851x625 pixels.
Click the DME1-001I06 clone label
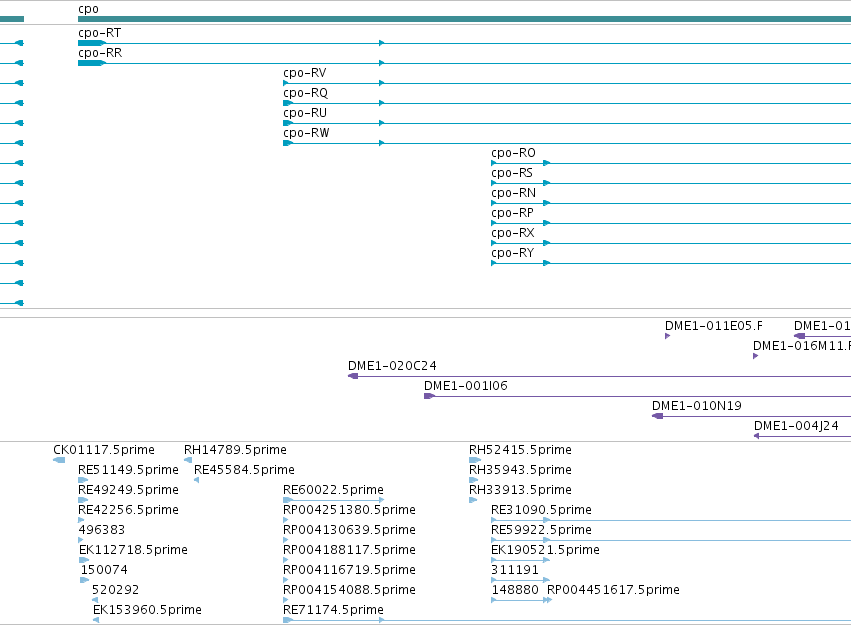click(x=466, y=386)
